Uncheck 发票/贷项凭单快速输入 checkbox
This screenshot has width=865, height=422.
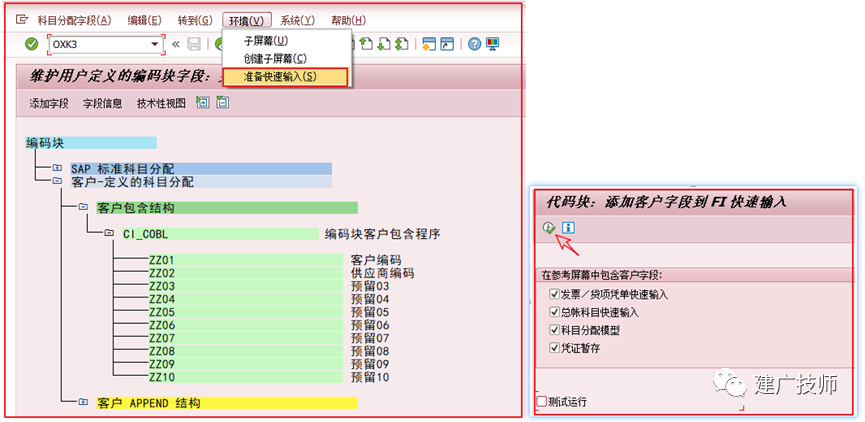point(555,294)
